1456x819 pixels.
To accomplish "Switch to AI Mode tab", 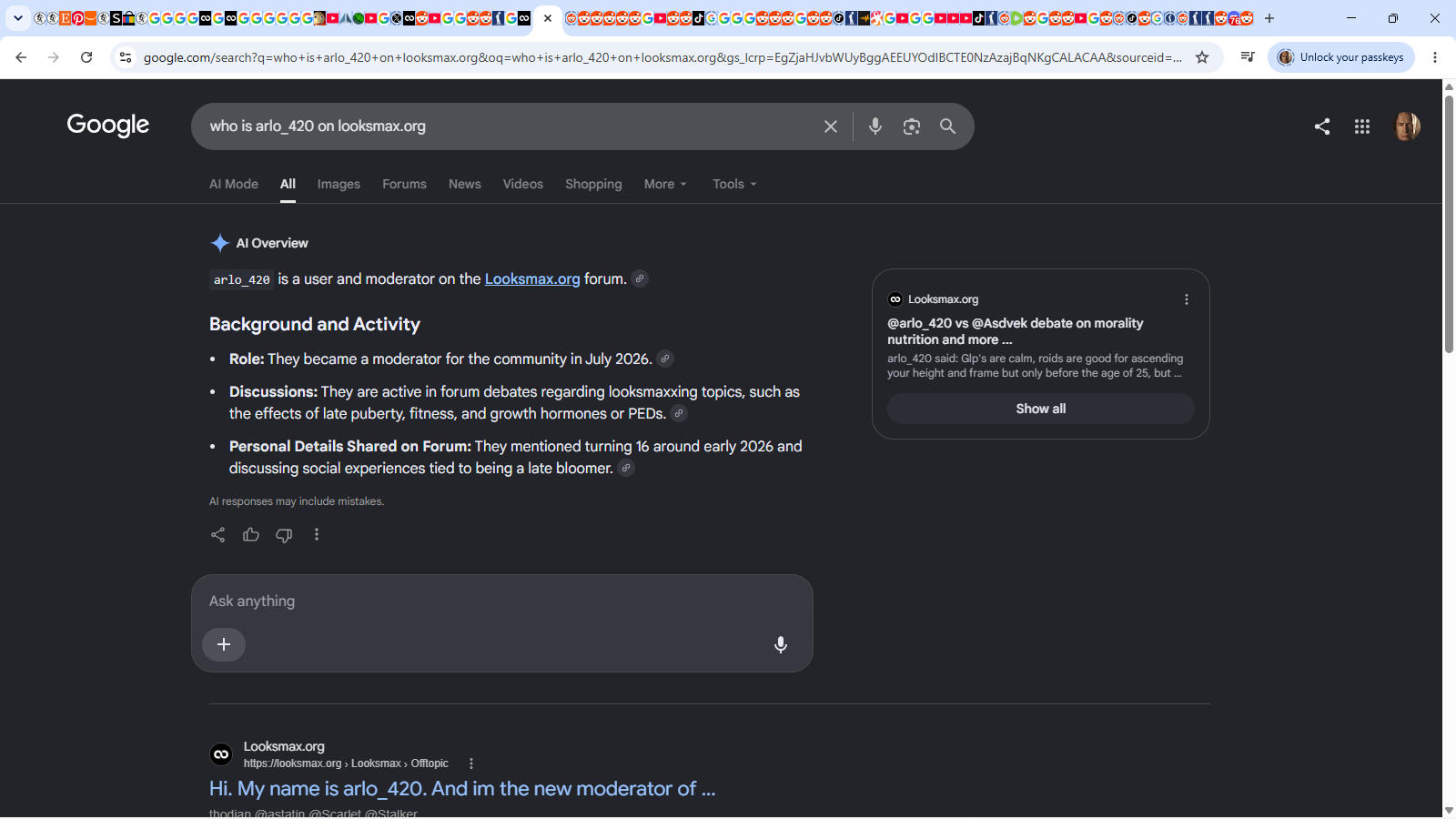I will coord(234,184).
